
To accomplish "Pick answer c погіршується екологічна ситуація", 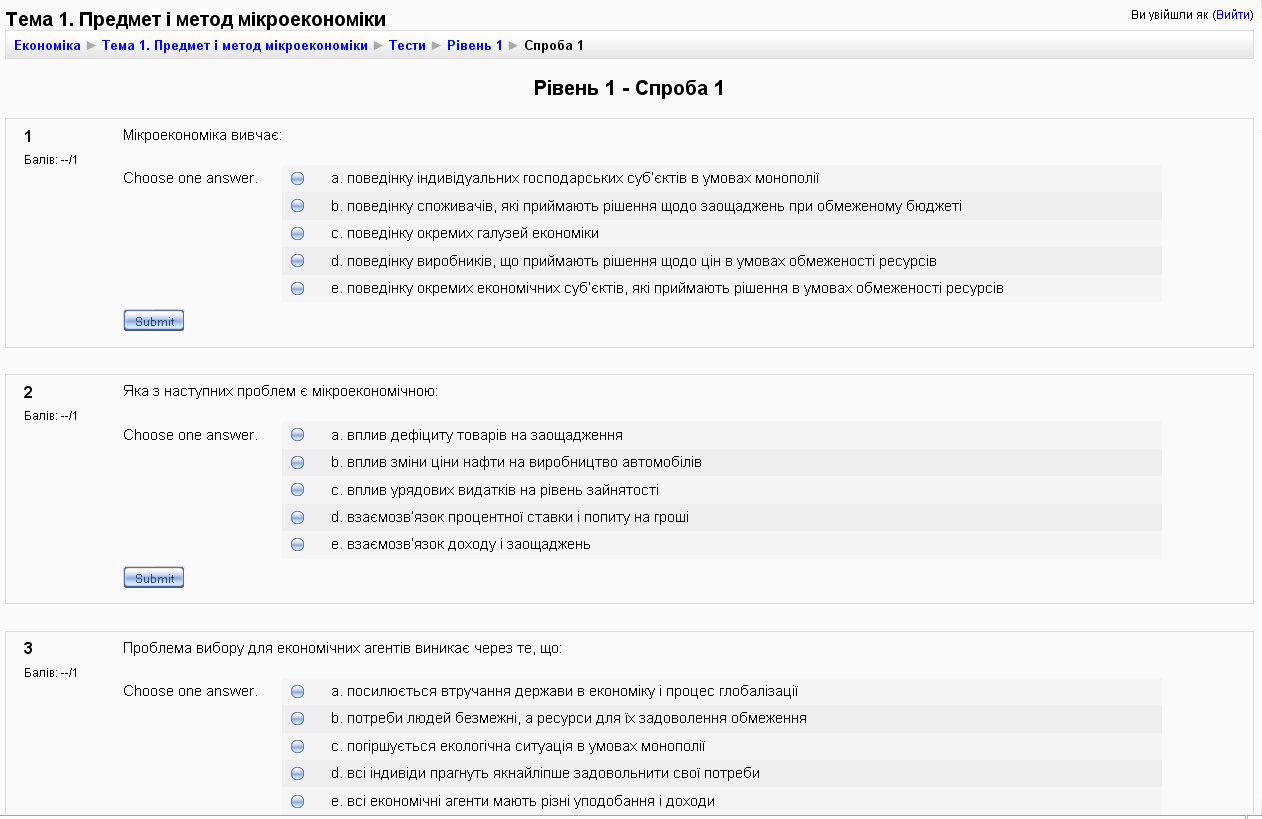I will point(297,746).
